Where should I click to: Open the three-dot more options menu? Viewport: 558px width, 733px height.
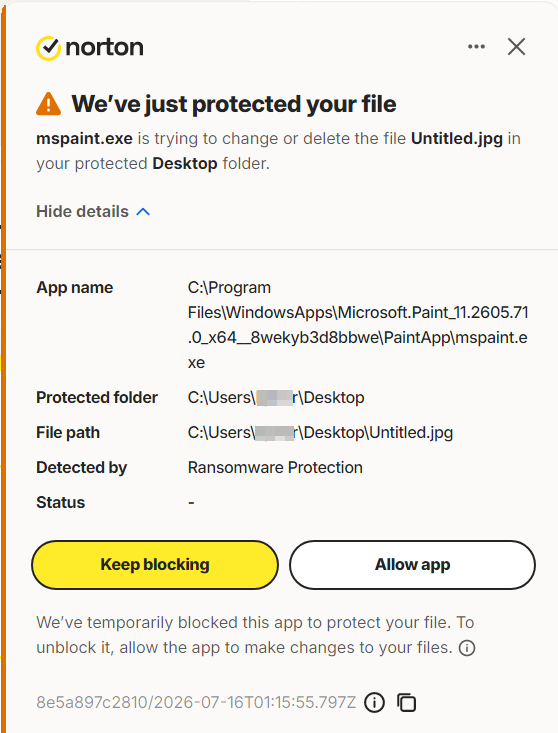pos(476,47)
